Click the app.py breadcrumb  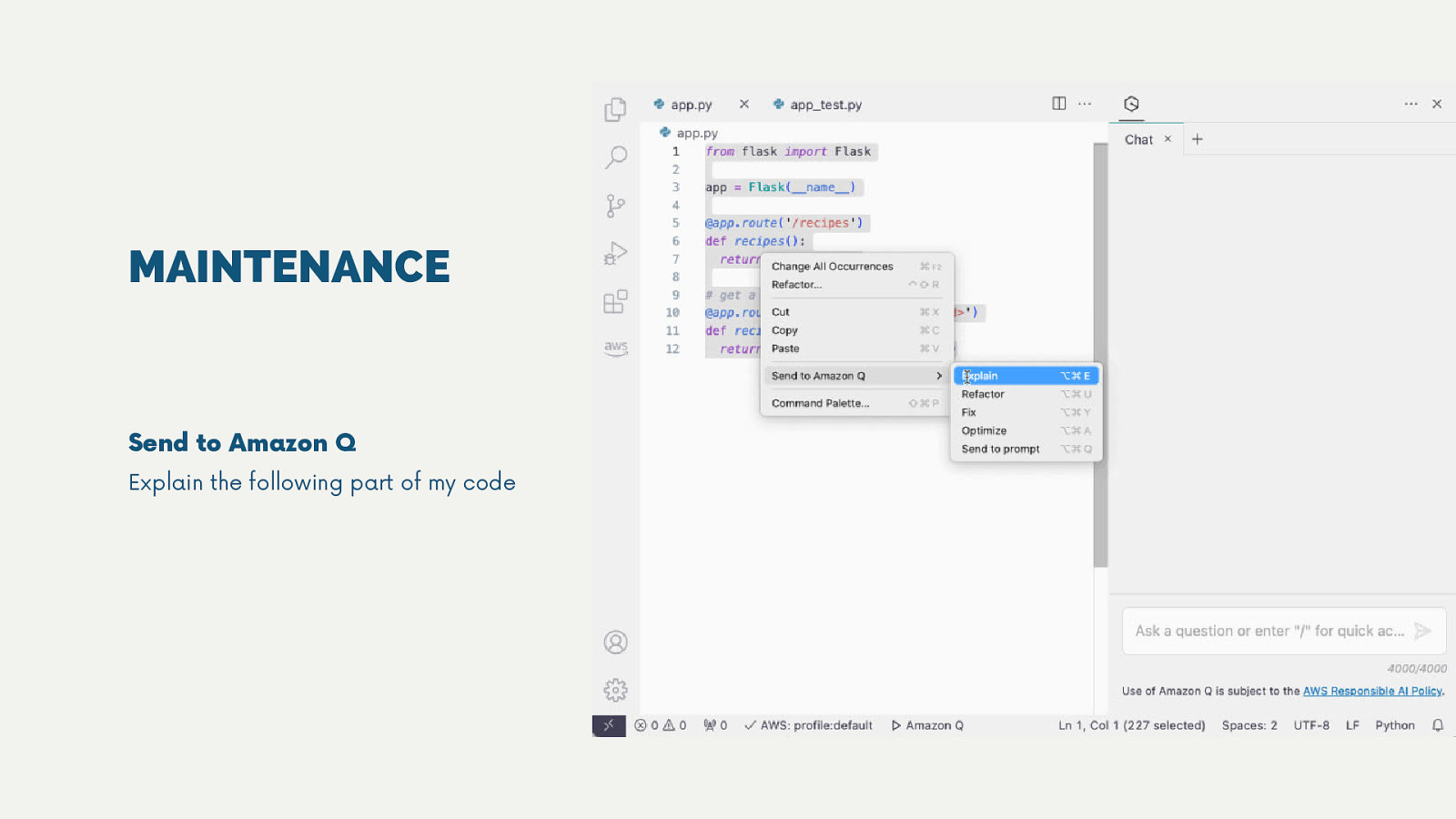click(x=689, y=133)
